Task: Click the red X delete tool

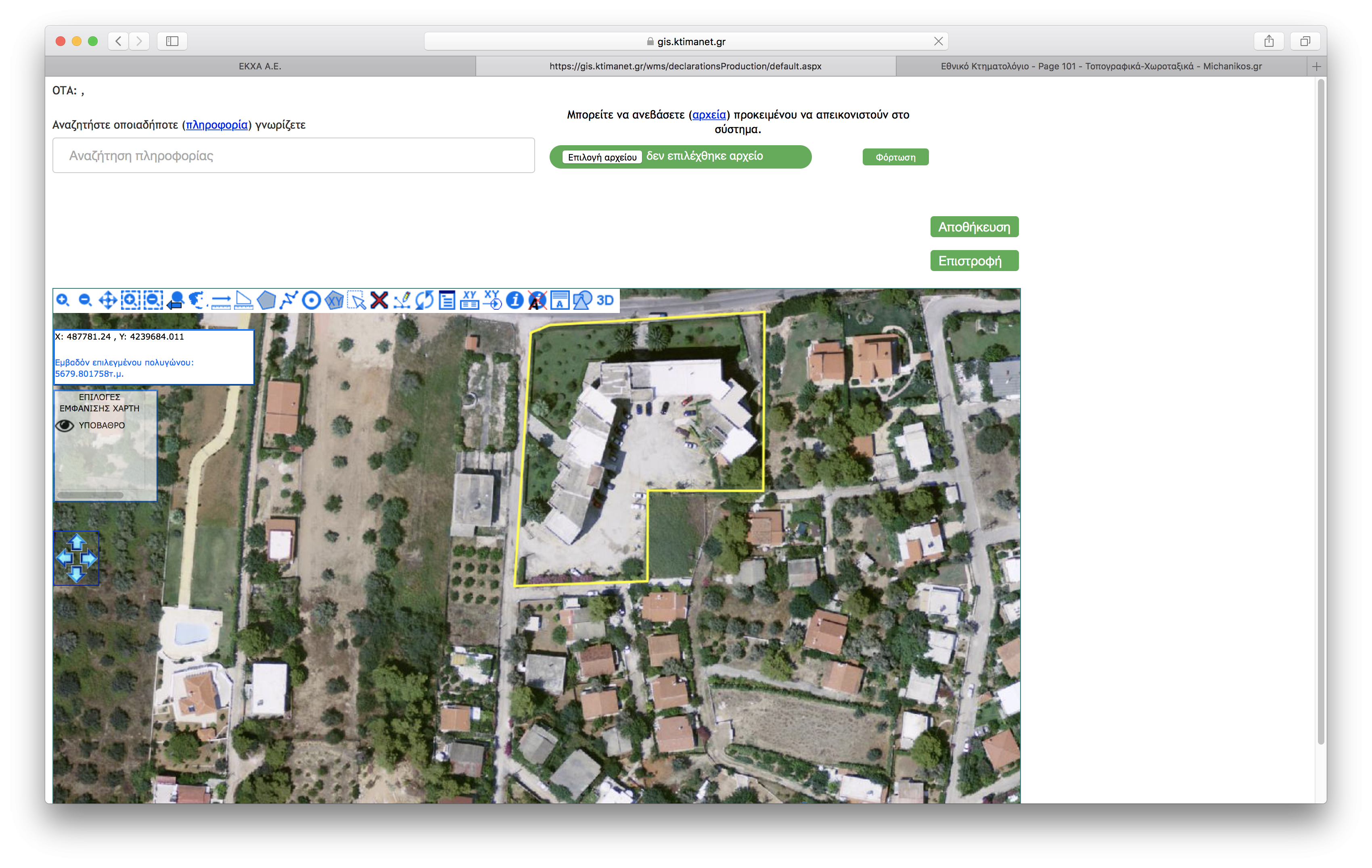Action: 379,300
